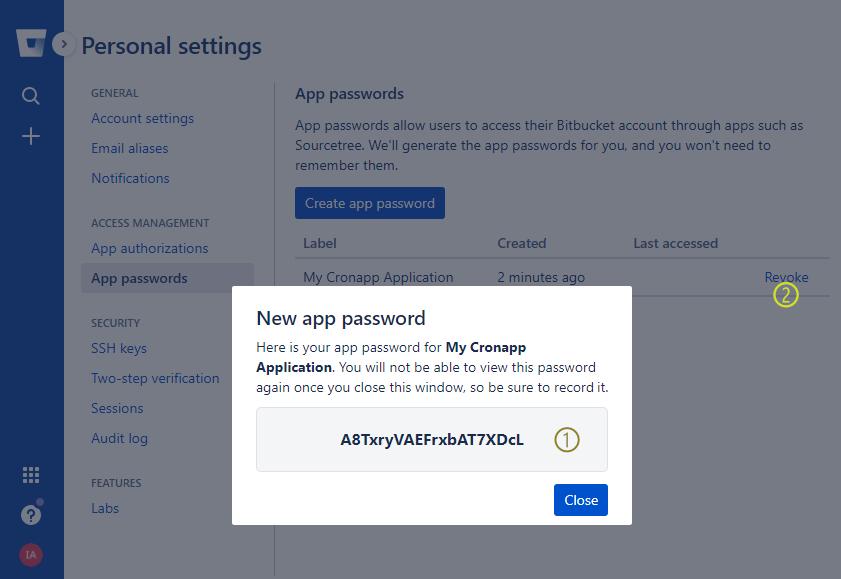Go to Email aliases

129,149
